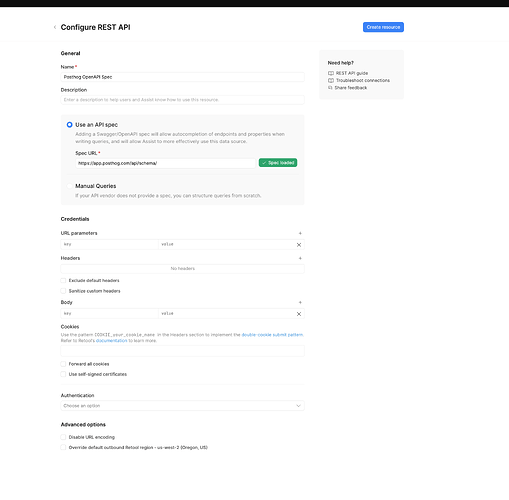509x500 pixels.
Task: Enable Exclude default headers checkbox
Action: [x=63, y=280]
